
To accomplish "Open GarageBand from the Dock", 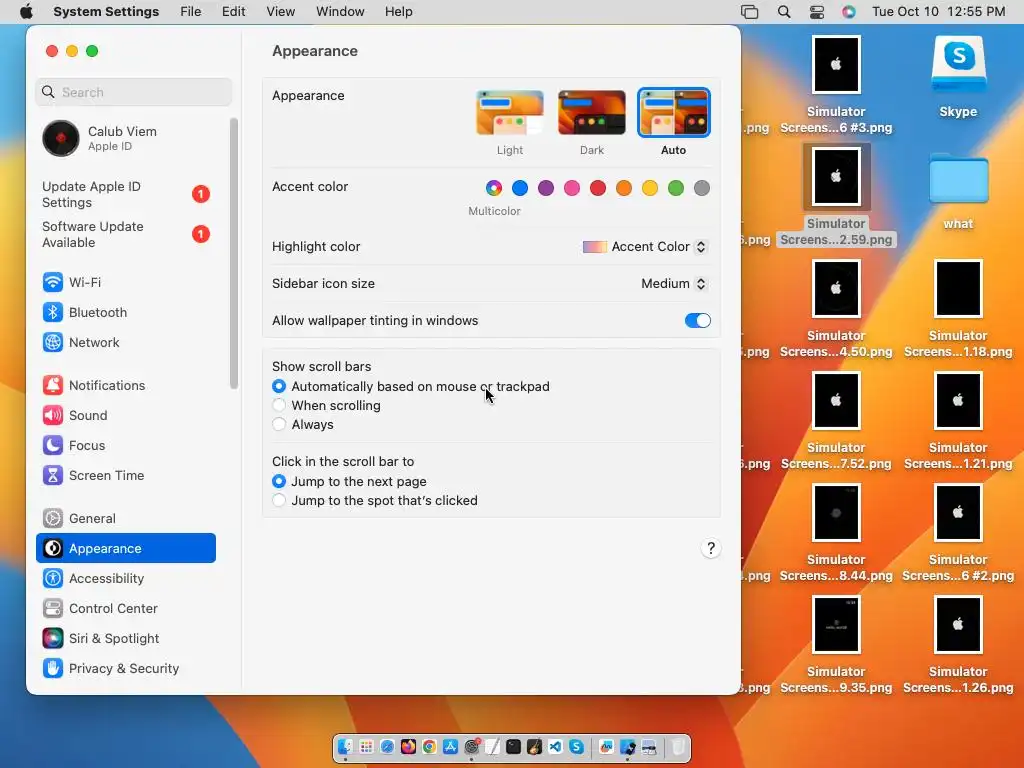I will [534, 746].
